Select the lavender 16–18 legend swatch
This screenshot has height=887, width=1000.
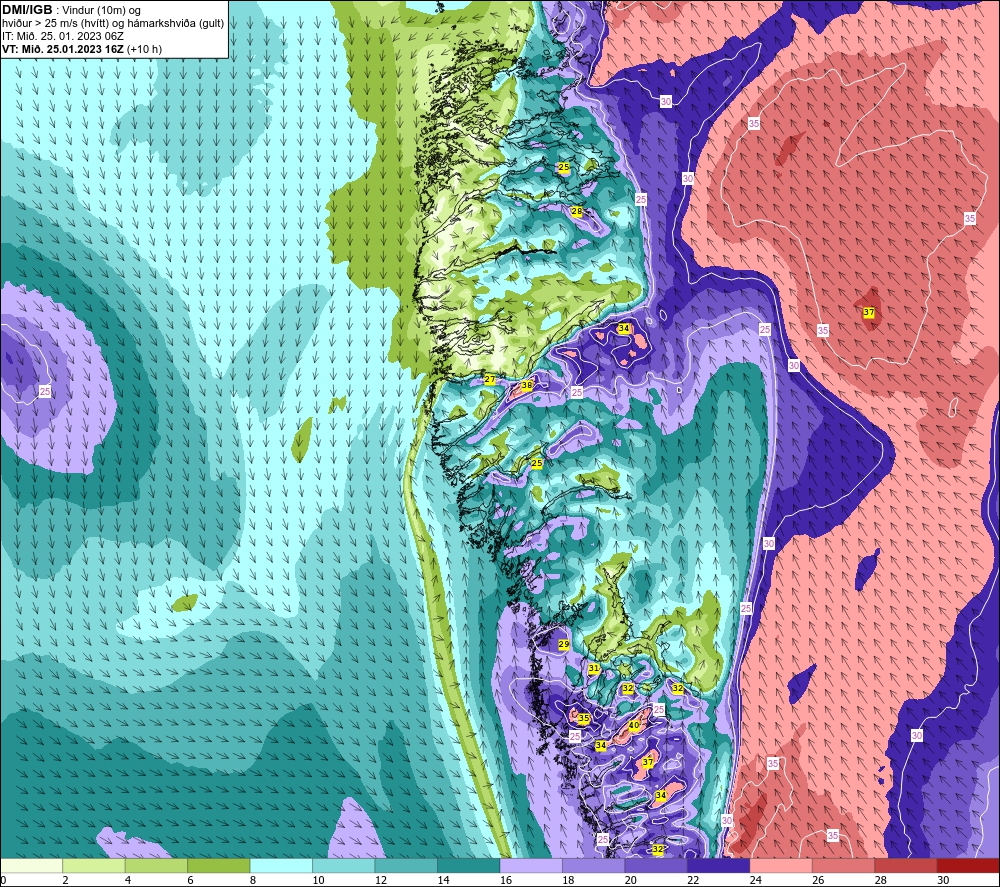[x=531, y=865]
